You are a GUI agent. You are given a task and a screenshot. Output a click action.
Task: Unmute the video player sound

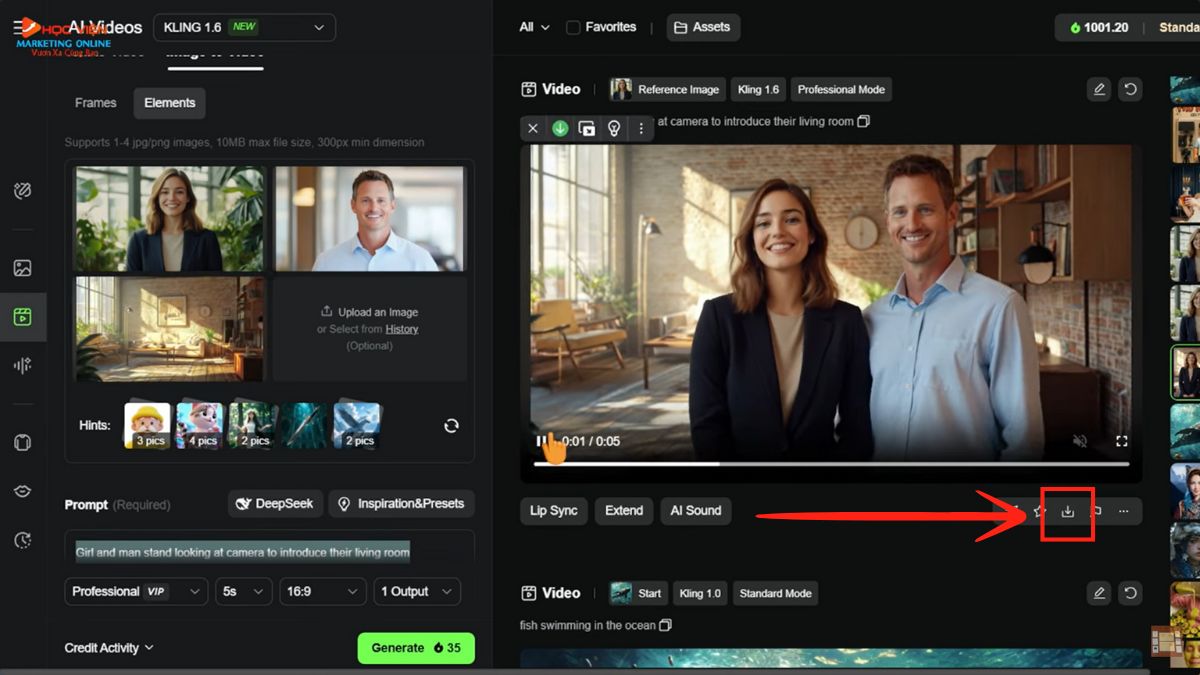[x=1080, y=441]
